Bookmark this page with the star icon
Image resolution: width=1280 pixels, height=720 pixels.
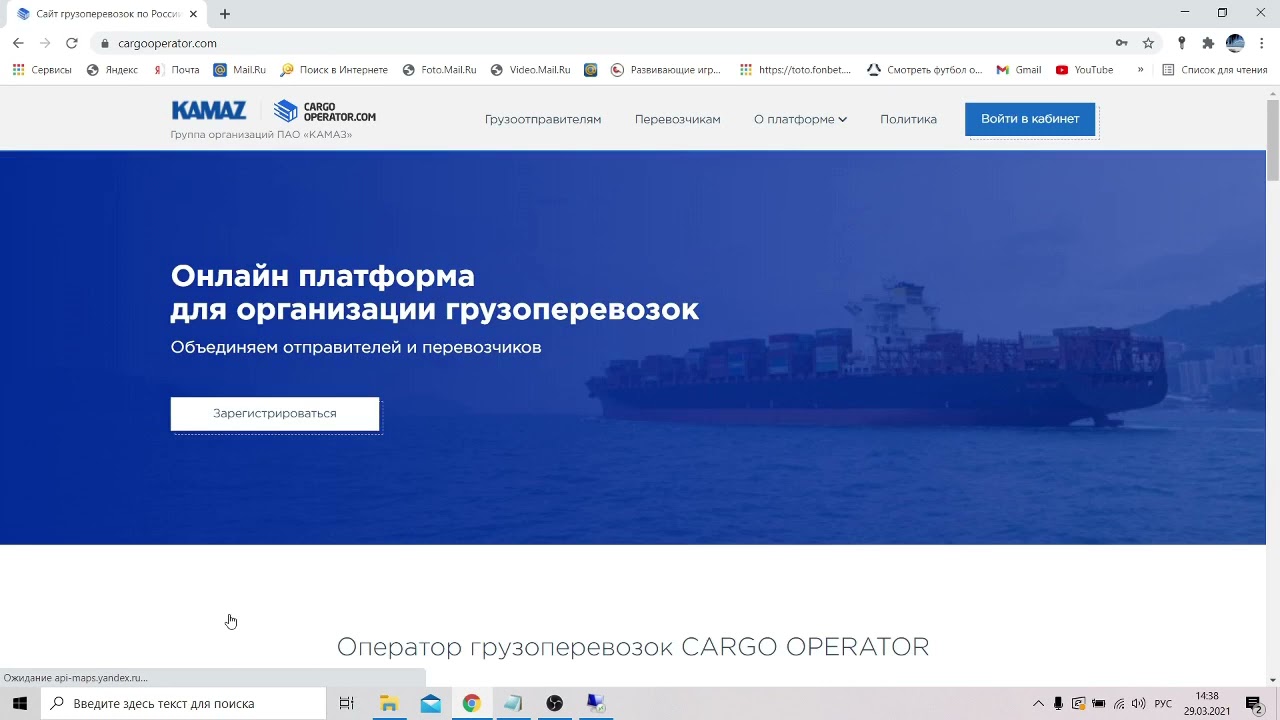(1148, 43)
